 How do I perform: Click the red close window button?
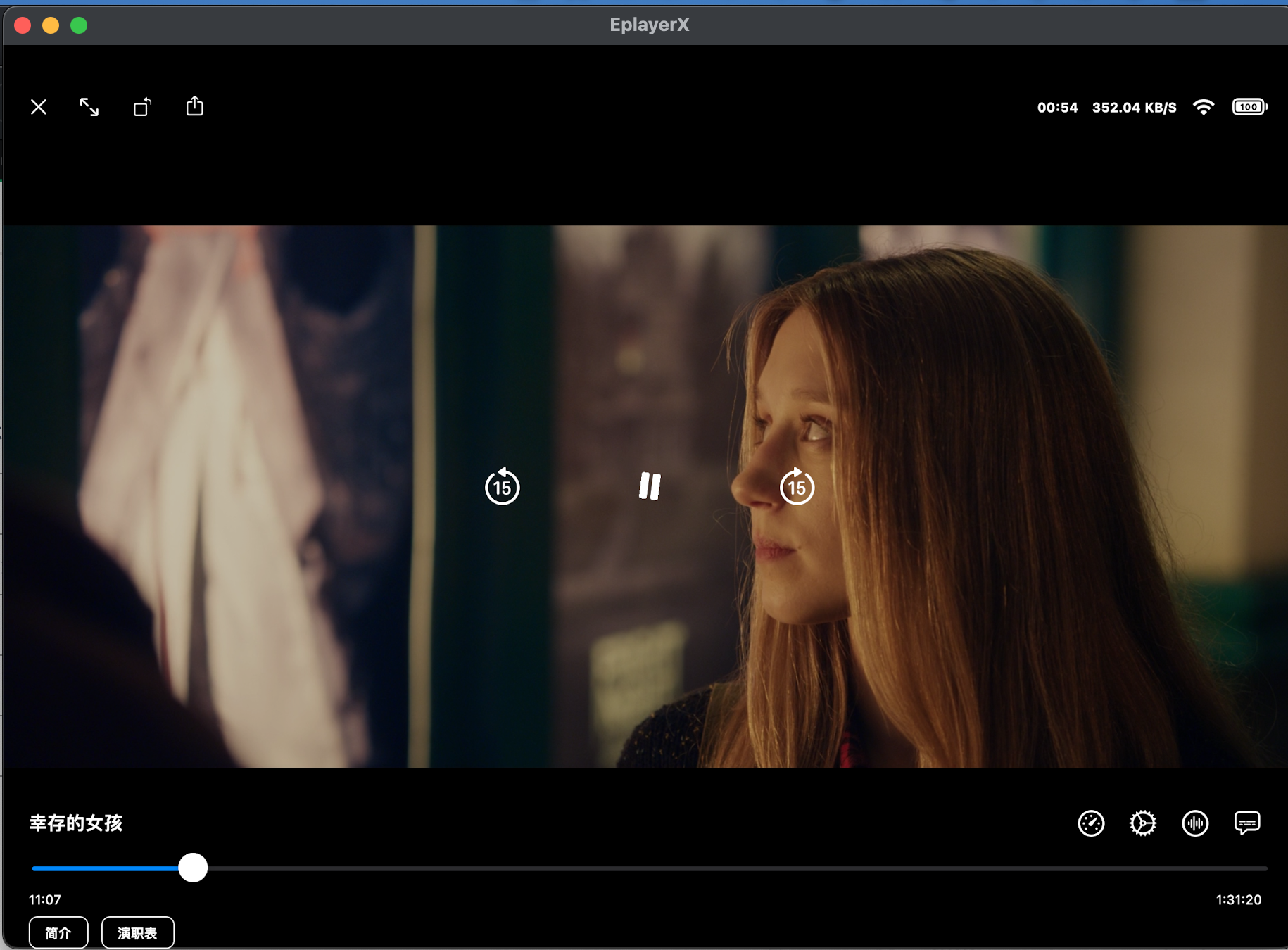pos(23,25)
